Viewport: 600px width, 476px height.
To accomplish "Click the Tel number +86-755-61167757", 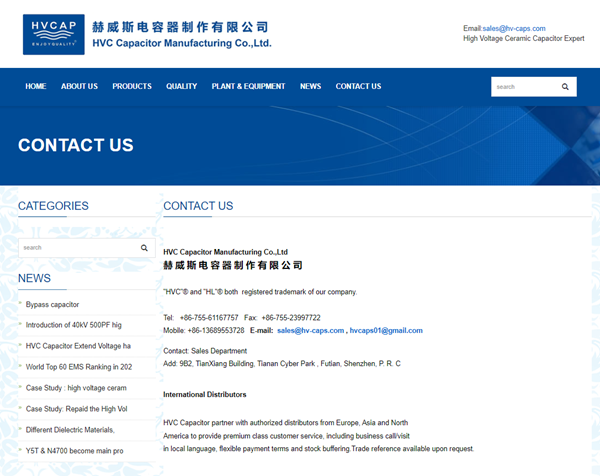I will (209, 318).
